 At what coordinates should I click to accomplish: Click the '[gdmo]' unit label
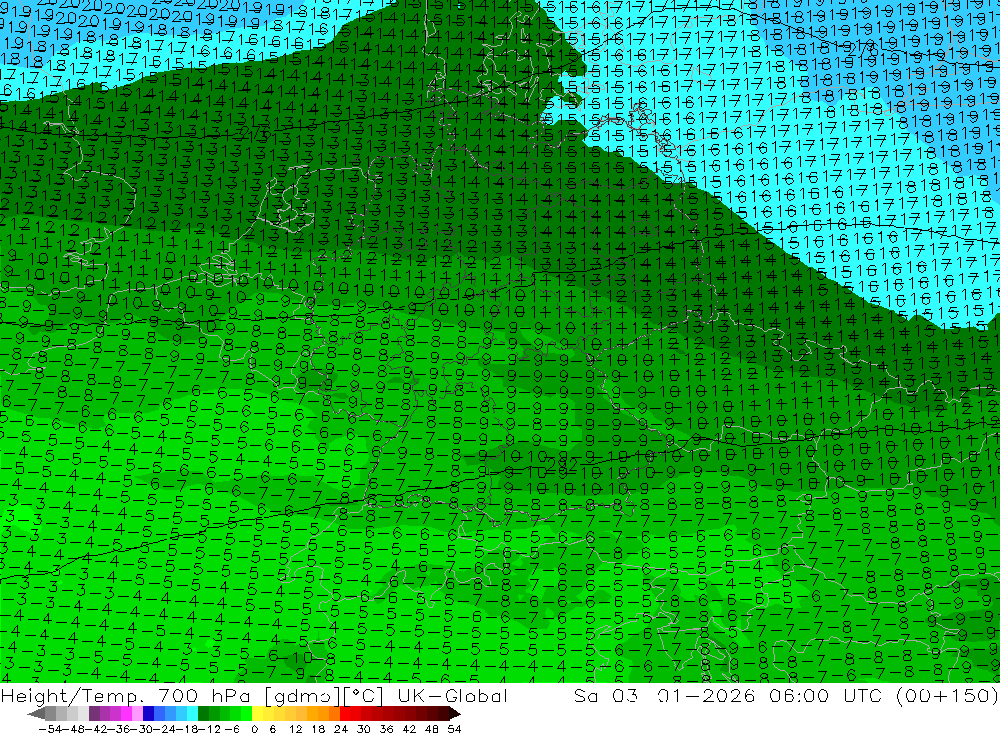pyautogui.click(x=303, y=696)
